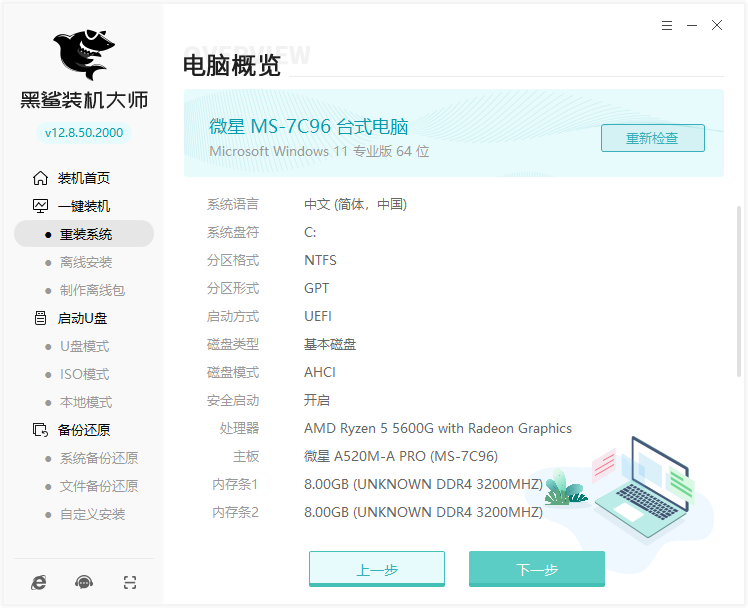The image size is (748, 608).
Task: Open 系统备份还原
Action: pos(99,458)
